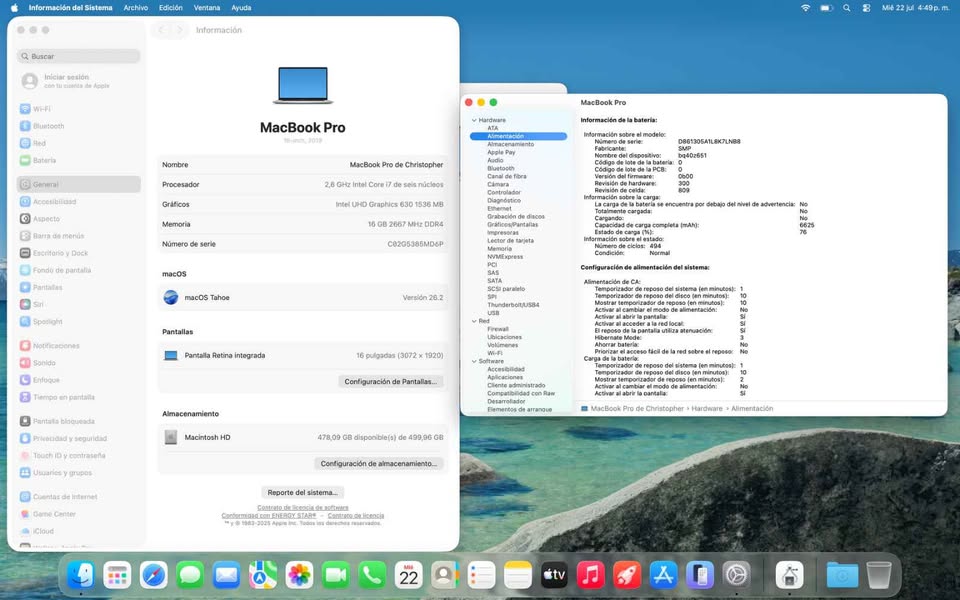Viewport: 960px width, 600px height.
Task: Open Sonido settings in sidebar
Action: pyautogui.click(x=79, y=363)
